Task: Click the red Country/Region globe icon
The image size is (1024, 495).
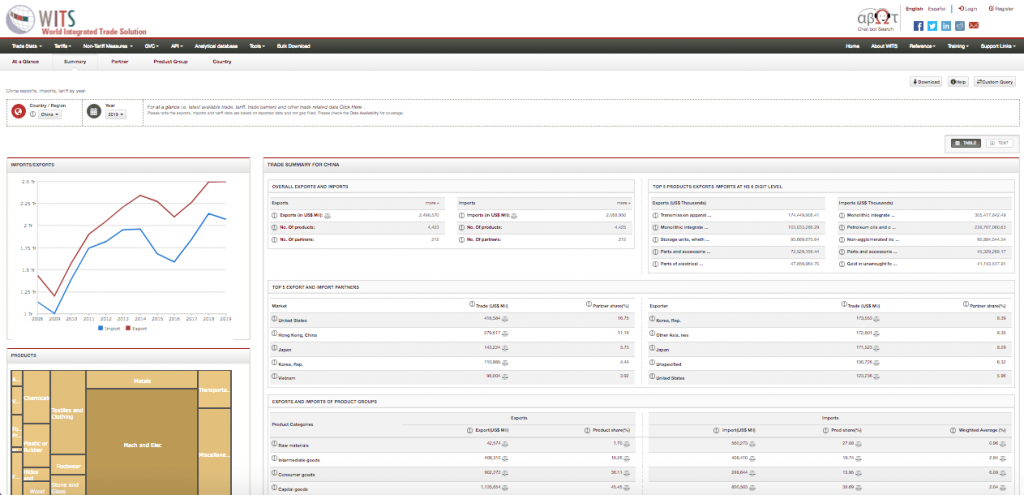Action: (x=20, y=111)
